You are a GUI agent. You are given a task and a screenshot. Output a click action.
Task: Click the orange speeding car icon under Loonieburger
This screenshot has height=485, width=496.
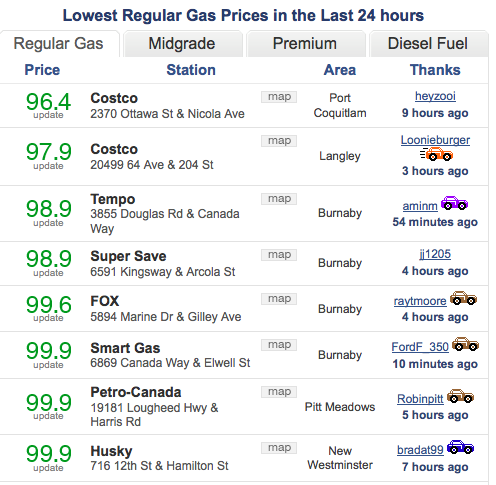(x=436, y=154)
